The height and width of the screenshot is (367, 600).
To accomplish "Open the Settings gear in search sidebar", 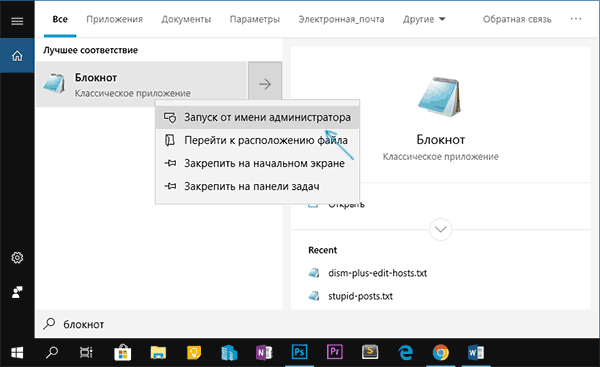I will pyautogui.click(x=17, y=258).
